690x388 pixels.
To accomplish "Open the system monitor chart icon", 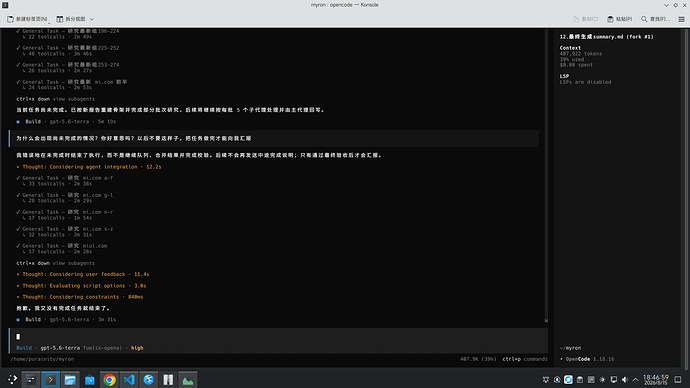I will coord(188,380).
